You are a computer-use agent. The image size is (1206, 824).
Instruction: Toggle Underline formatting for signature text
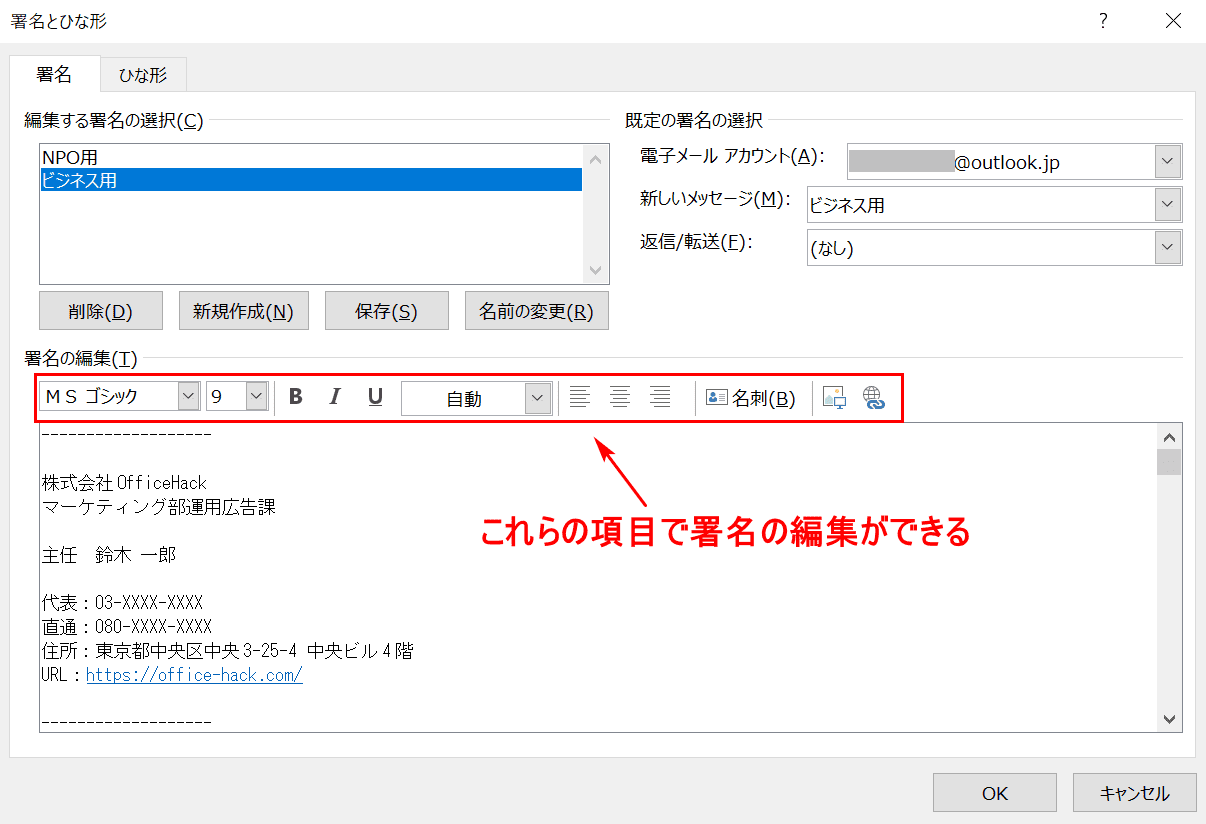375,397
